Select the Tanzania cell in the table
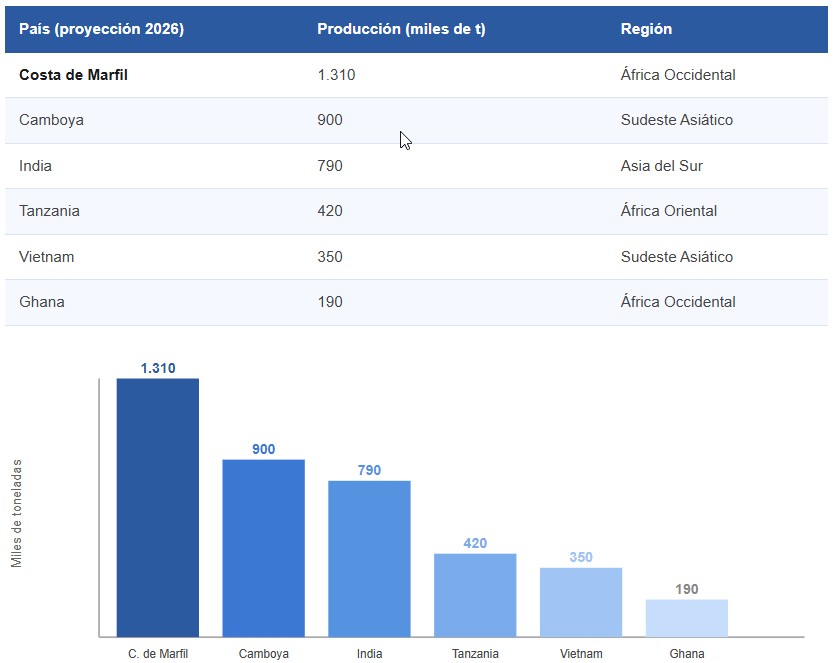Image resolution: width=834 pixels, height=663 pixels. [x=49, y=211]
